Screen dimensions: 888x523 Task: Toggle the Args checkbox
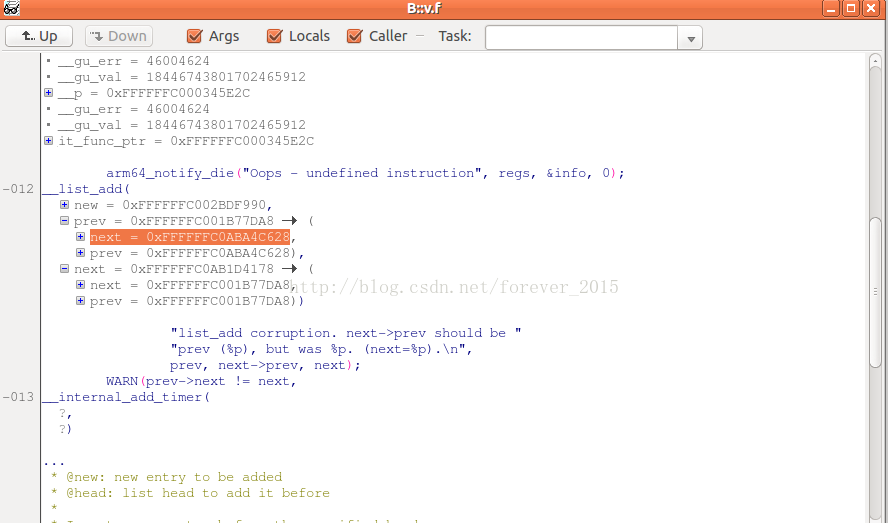pyautogui.click(x=194, y=36)
